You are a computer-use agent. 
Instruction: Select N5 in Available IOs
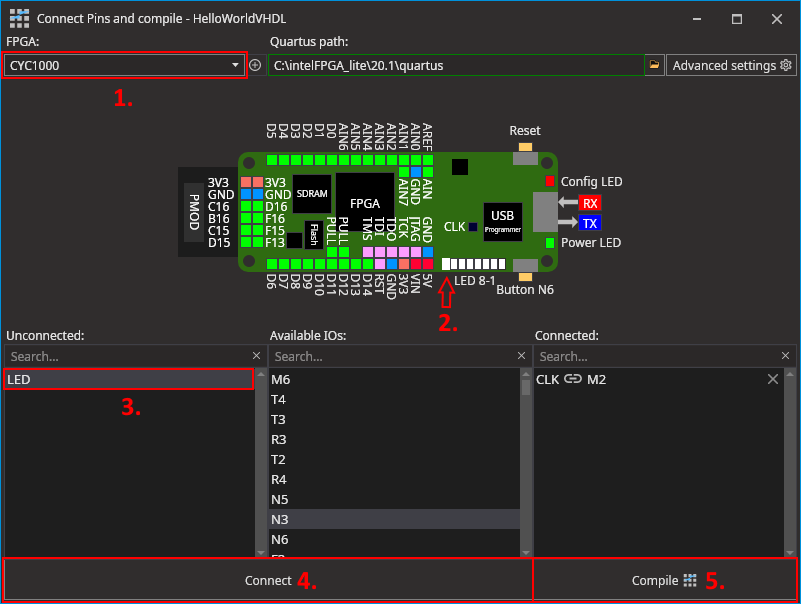tap(394, 499)
